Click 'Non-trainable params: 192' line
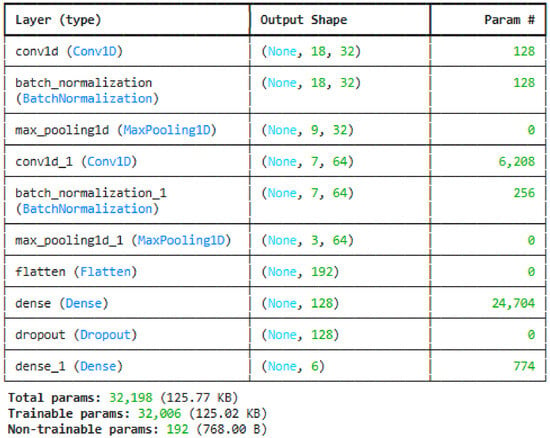 point(138,429)
